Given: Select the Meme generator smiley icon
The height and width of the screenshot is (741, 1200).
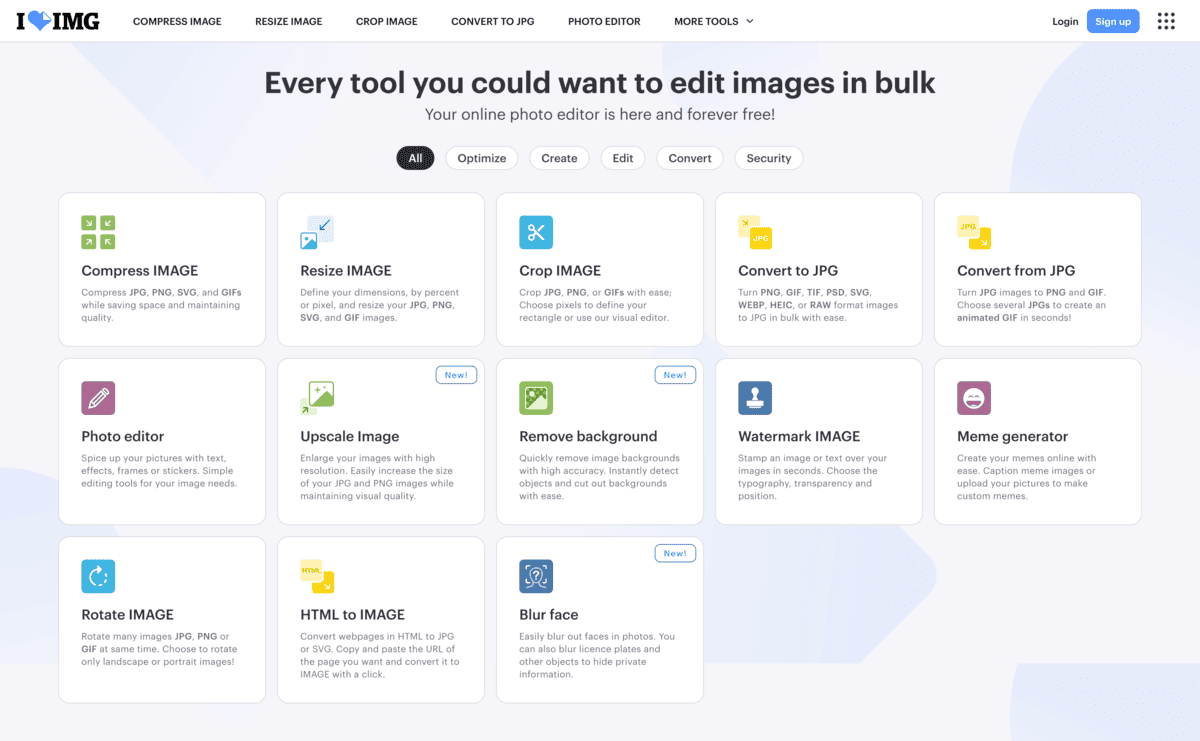Looking at the screenshot, I should coord(974,398).
